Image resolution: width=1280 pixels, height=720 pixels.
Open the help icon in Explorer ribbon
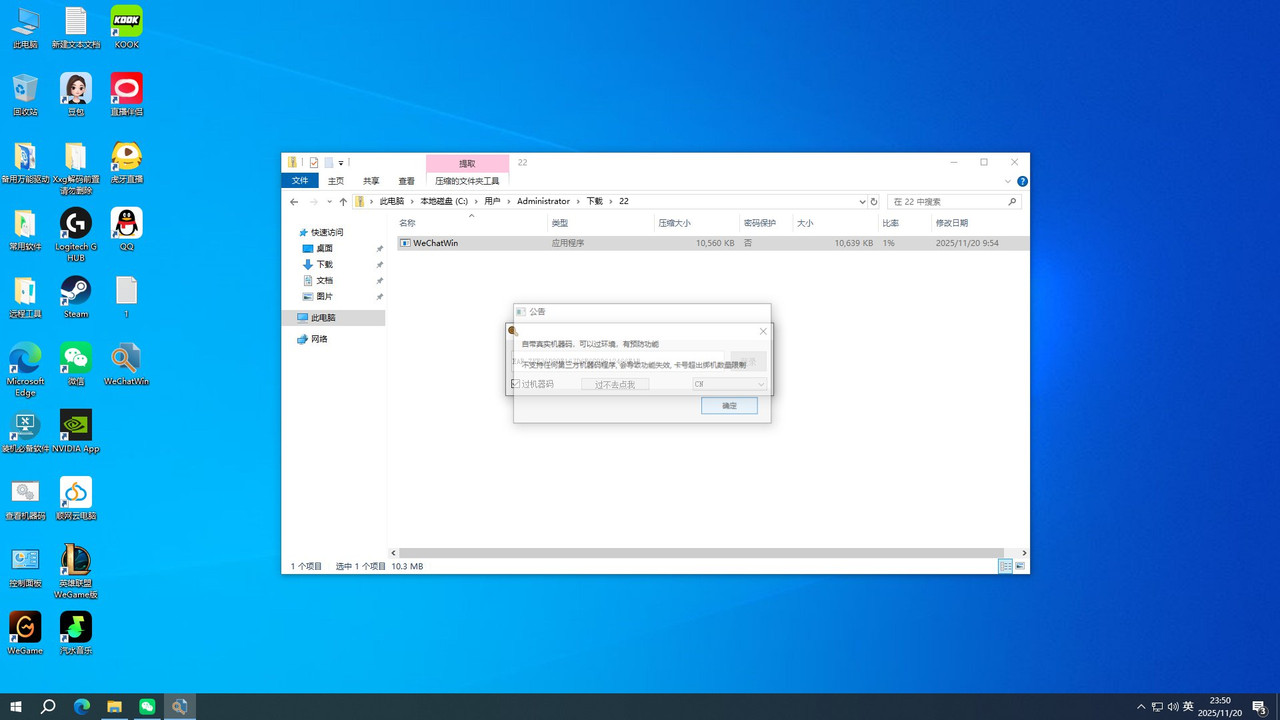point(1022,182)
